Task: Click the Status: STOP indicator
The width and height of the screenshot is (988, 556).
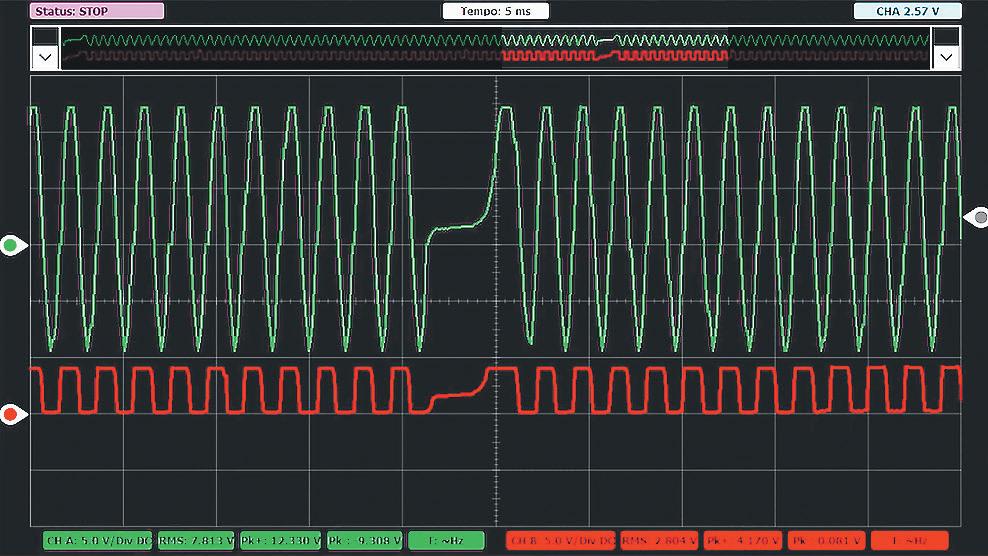Action: pyautogui.click(x=97, y=11)
